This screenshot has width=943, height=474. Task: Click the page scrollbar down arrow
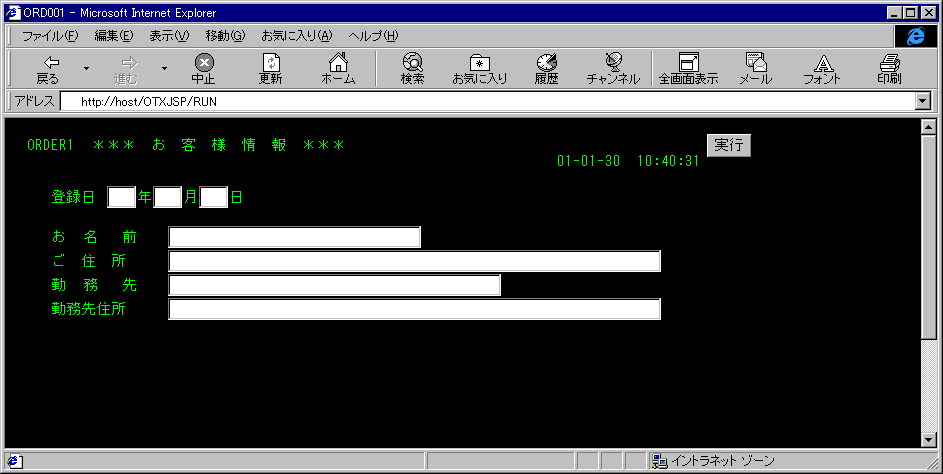click(929, 440)
